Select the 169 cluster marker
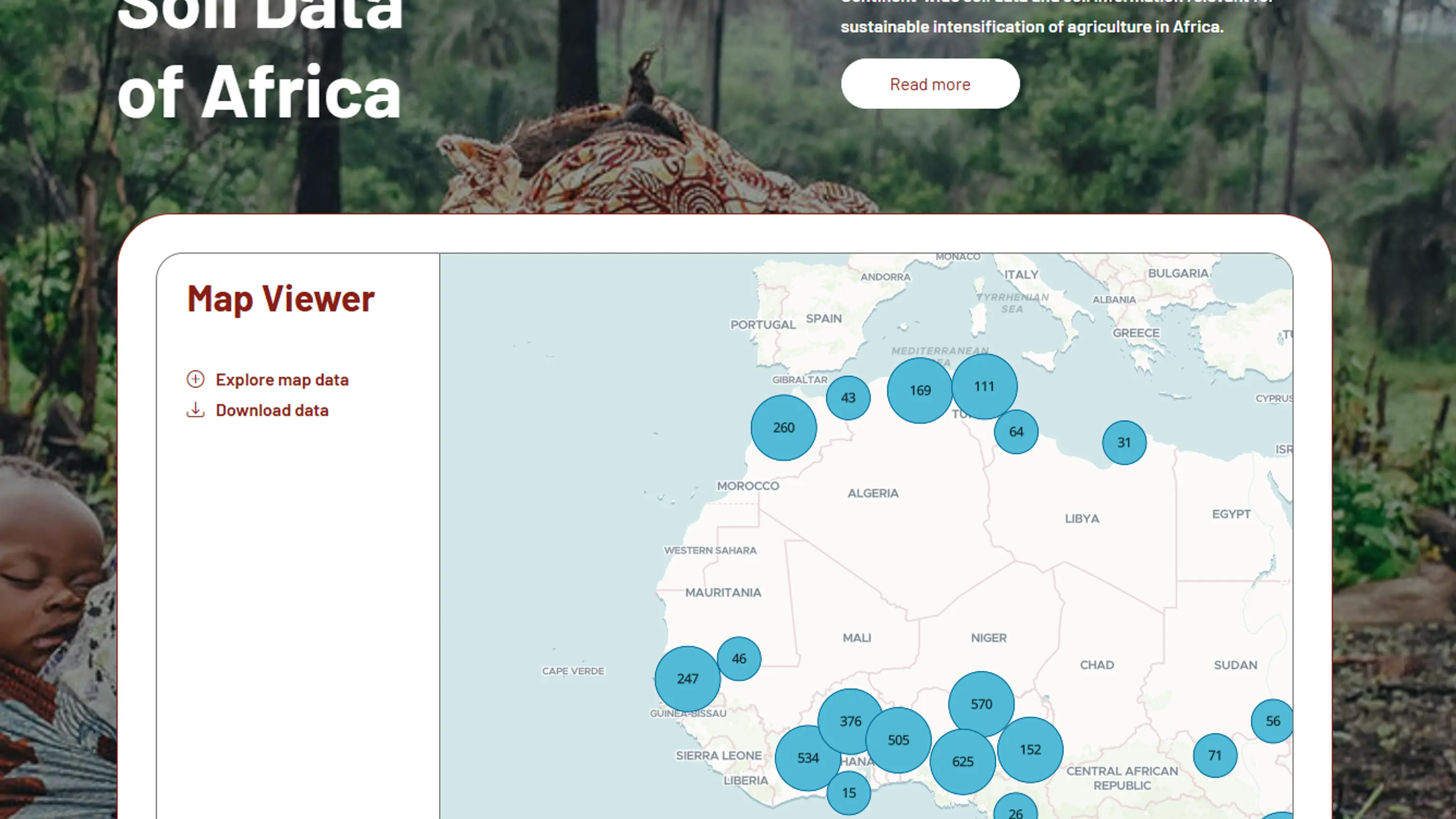 pyautogui.click(x=919, y=391)
